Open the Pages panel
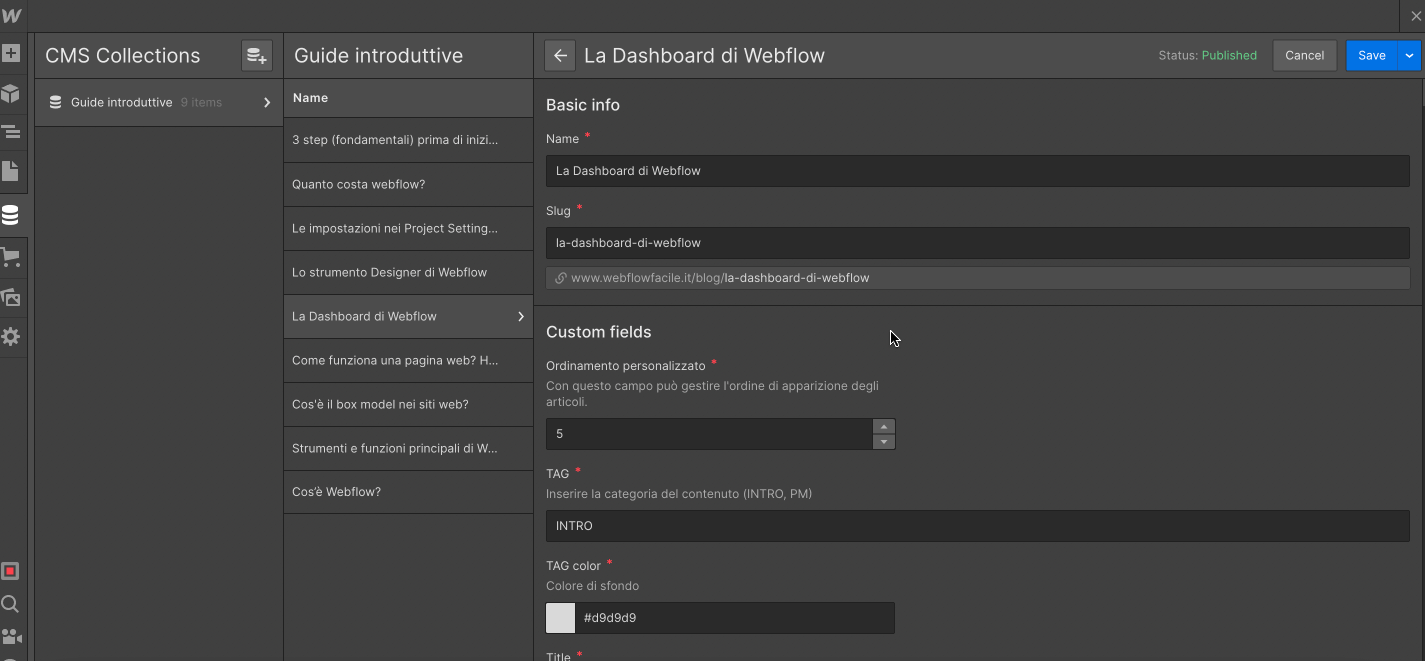Viewport: 1425px width, 661px height. (x=11, y=171)
